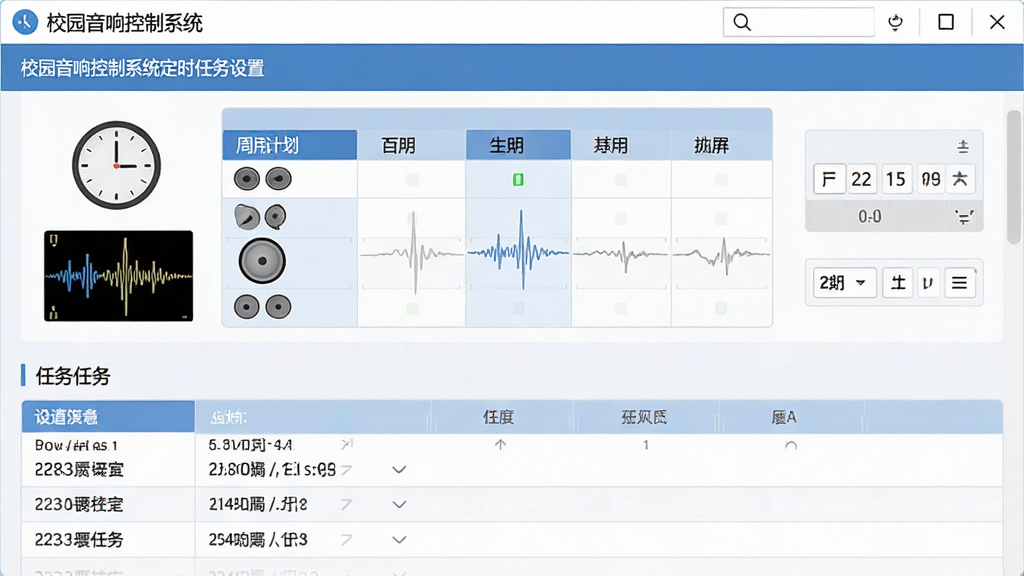Toggle the bottom green checkbox in the 抛屏 column
The height and width of the screenshot is (576, 1024).
point(721,308)
